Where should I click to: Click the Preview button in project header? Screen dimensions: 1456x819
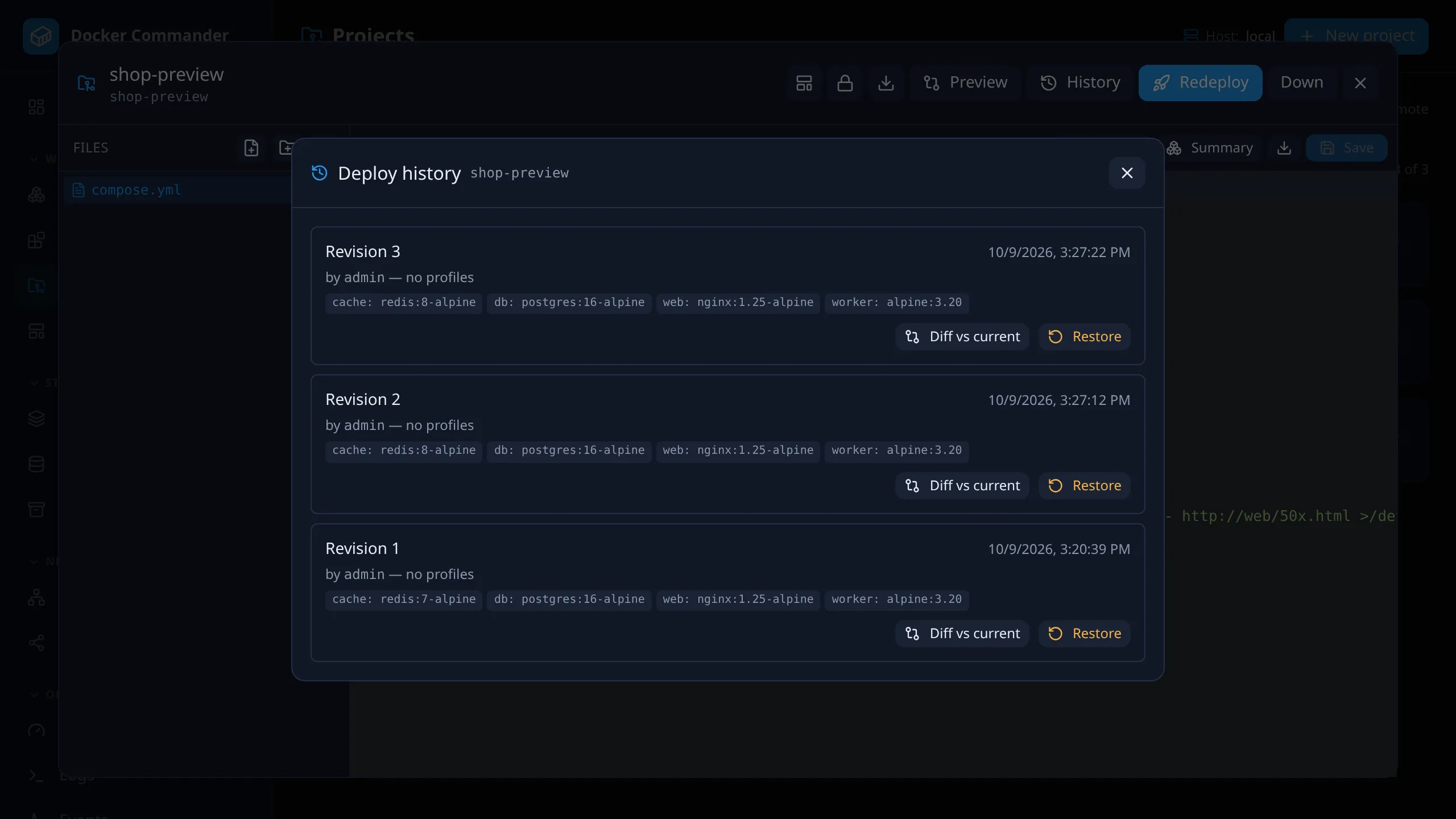click(x=965, y=82)
